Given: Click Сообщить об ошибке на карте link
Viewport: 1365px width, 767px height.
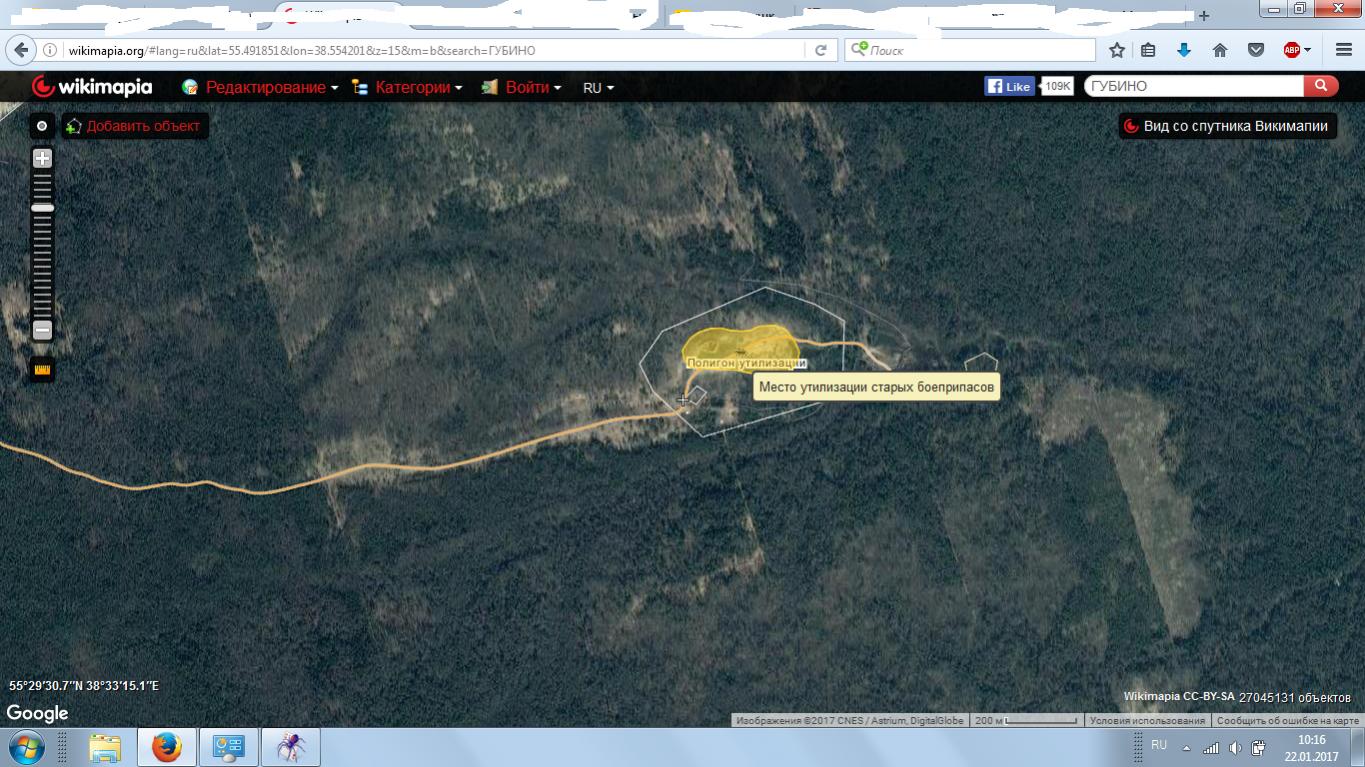Looking at the screenshot, I should [x=1288, y=720].
